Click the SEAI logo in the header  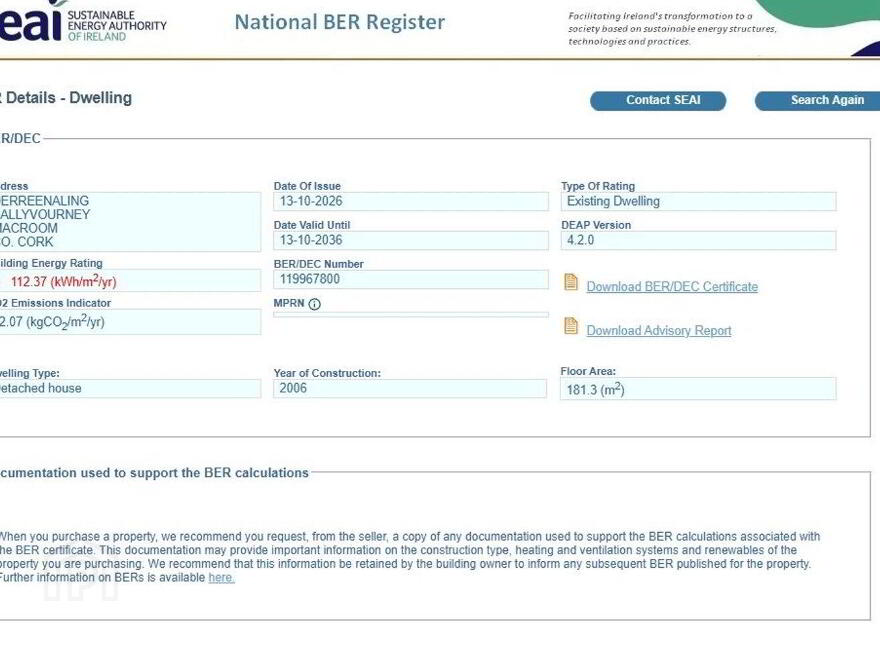pos(83,24)
